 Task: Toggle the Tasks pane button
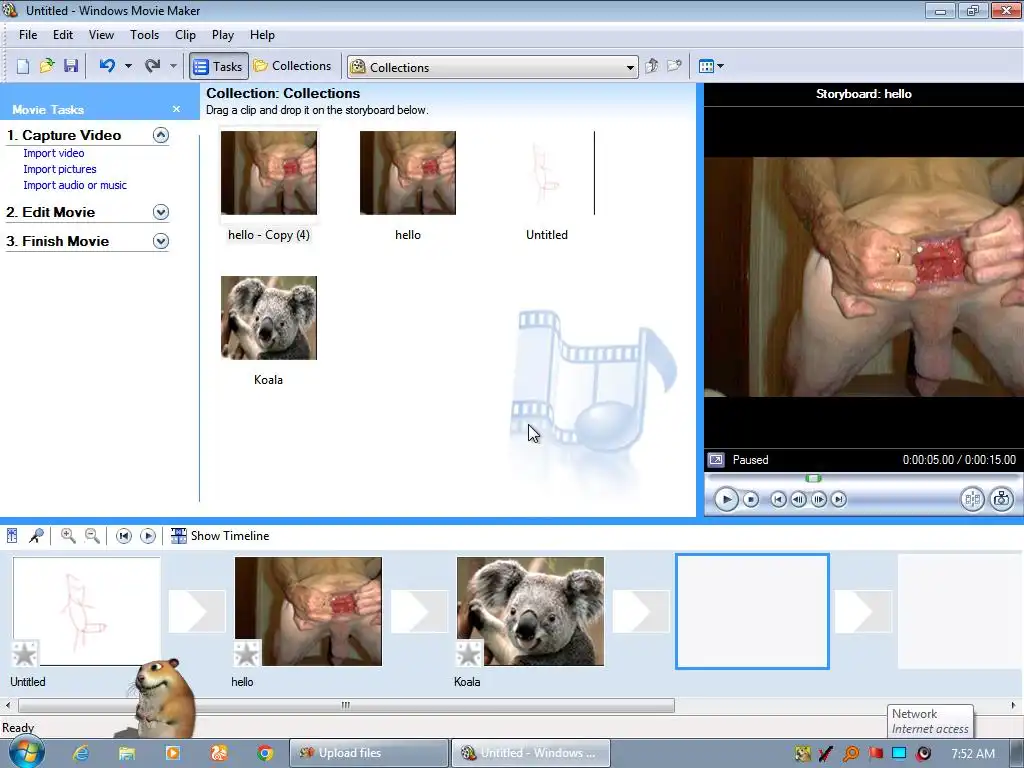coord(219,67)
